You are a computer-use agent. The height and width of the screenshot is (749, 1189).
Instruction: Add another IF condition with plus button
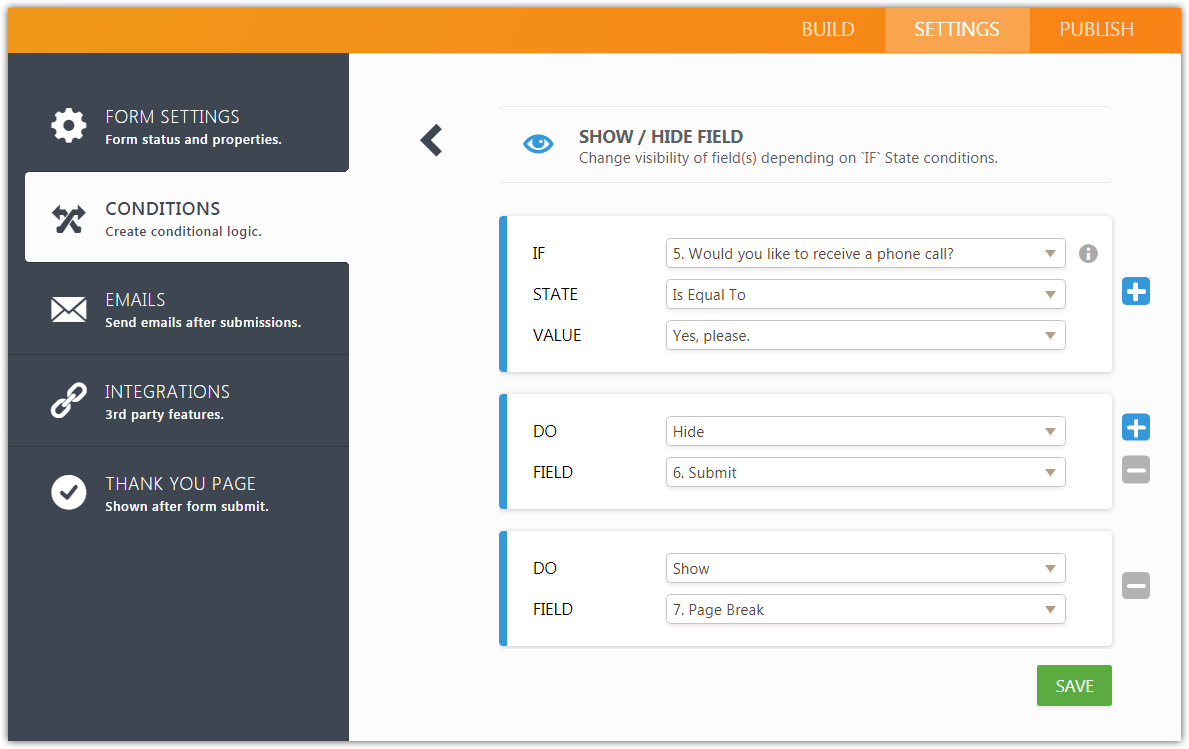1135,292
